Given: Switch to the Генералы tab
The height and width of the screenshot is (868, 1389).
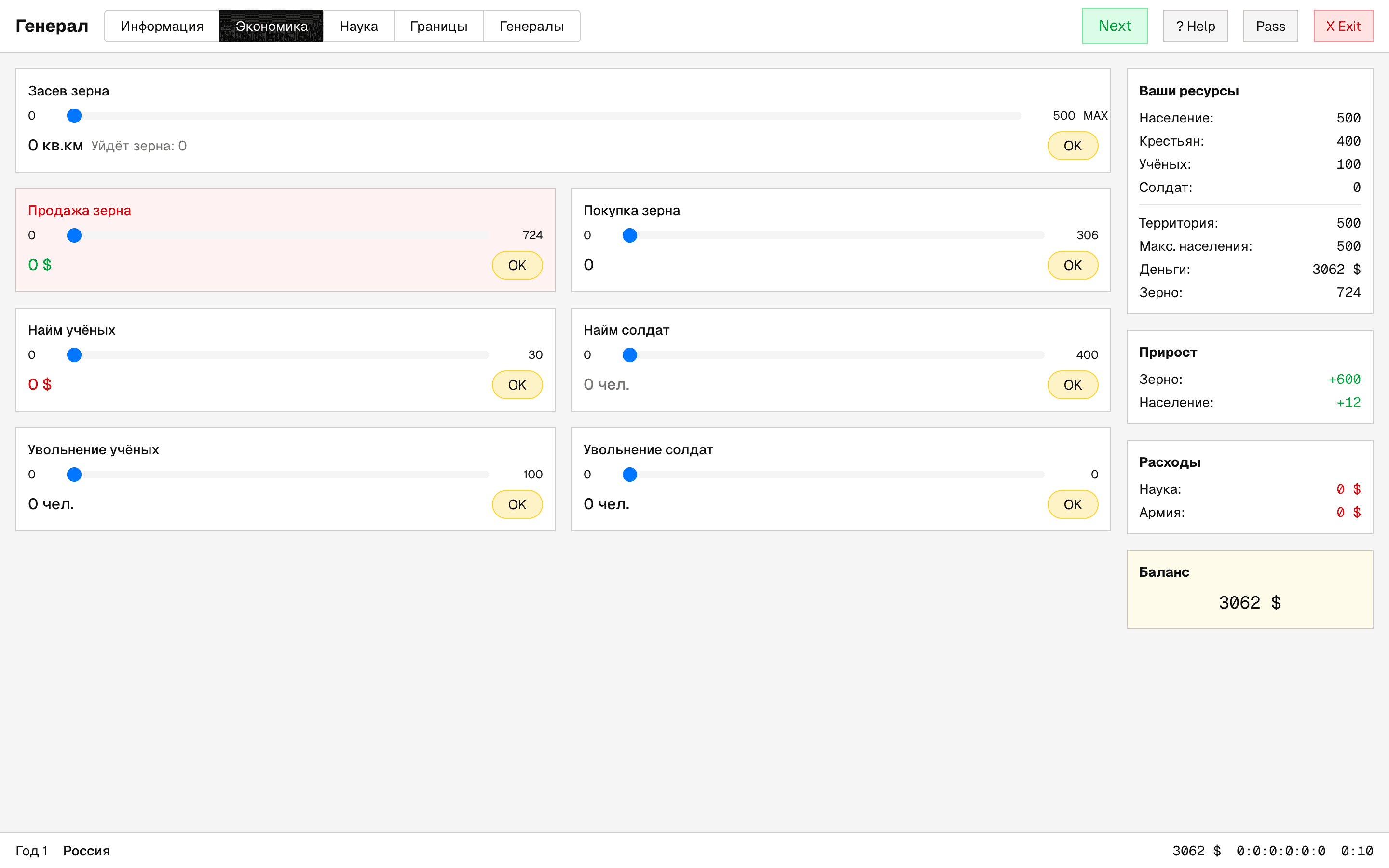Looking at the screenshot, I should [x=531, y=26].
